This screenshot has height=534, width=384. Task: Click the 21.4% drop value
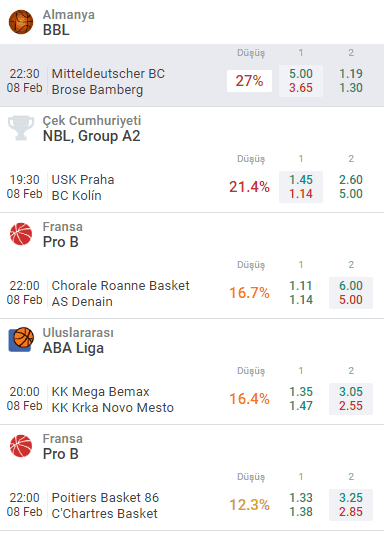249,187
